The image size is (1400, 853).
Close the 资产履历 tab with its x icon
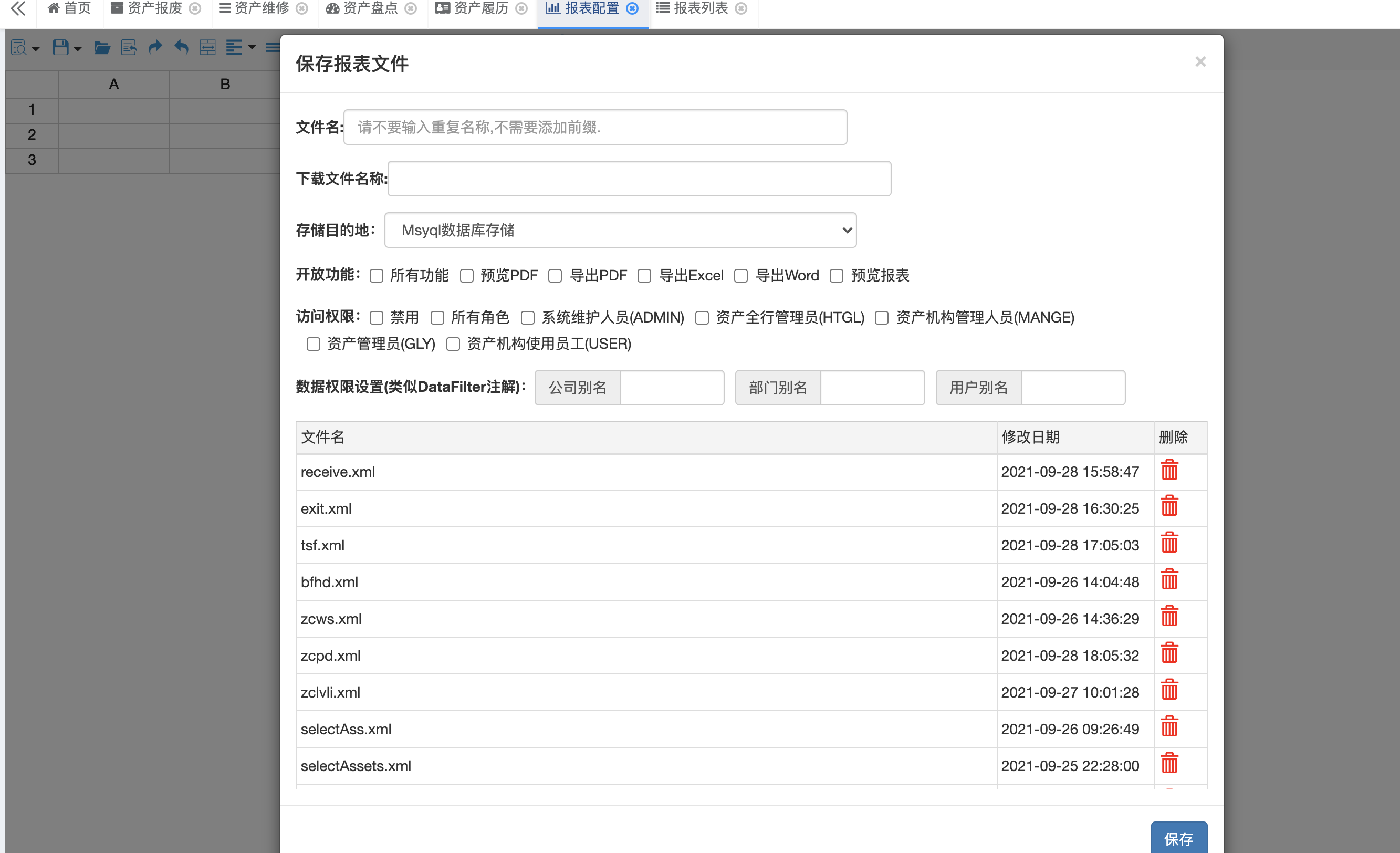[521, 8]
